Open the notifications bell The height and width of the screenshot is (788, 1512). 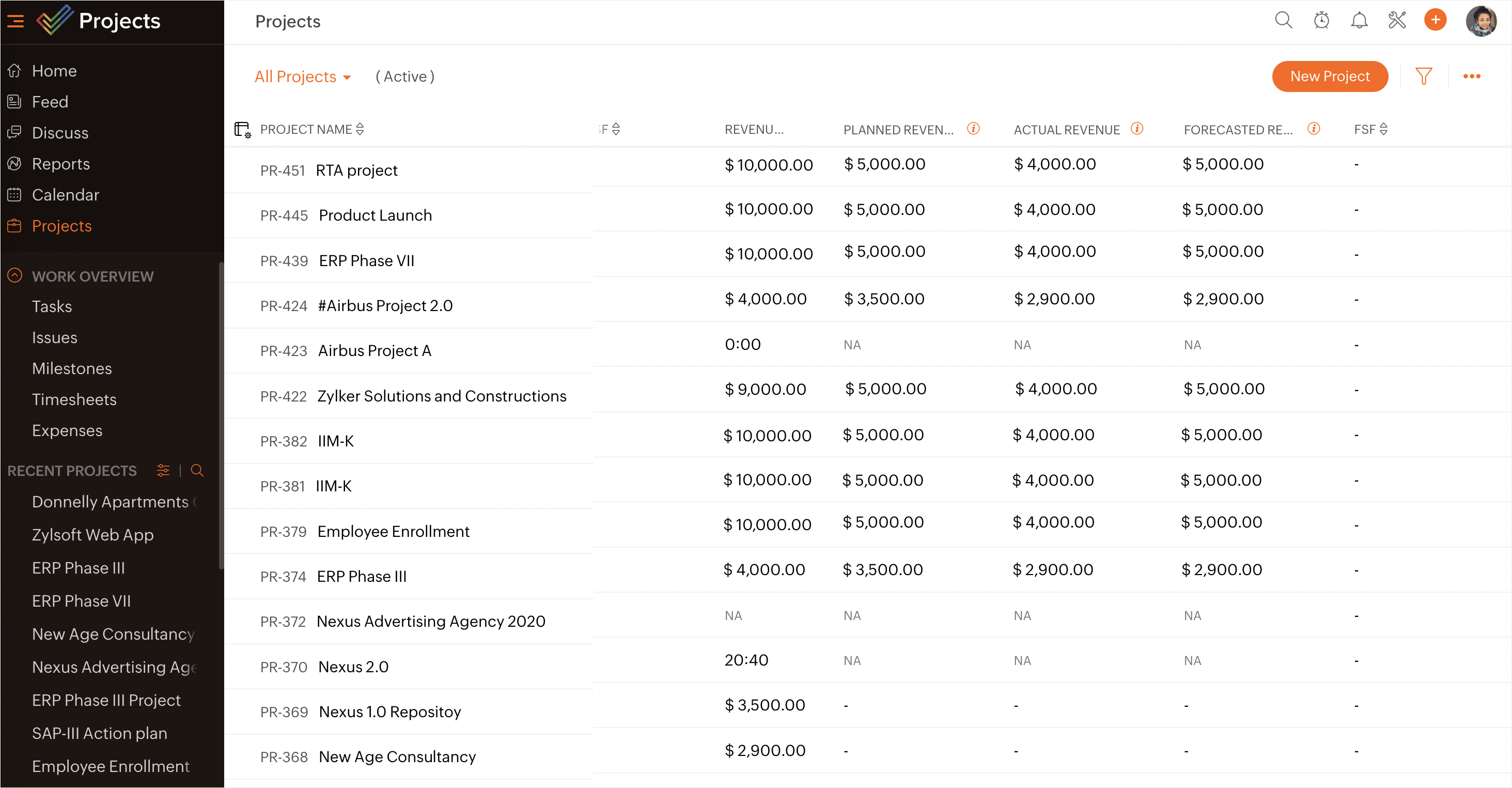click(x=1359, y=21)
